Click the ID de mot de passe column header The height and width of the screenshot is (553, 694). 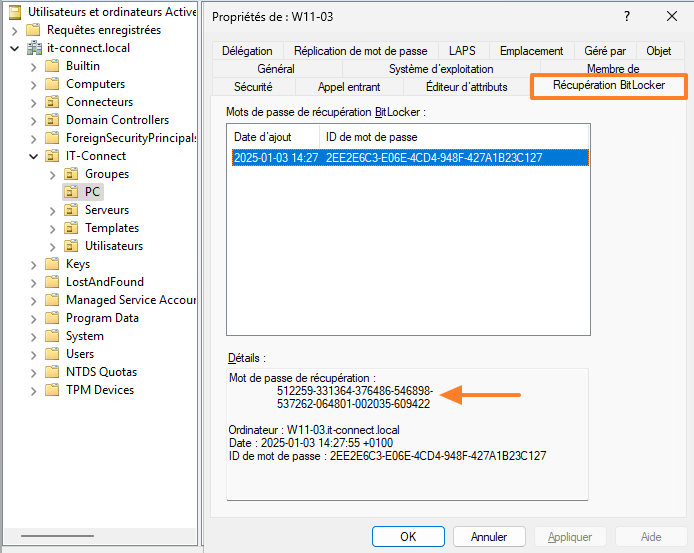click(x=455, y=137)
